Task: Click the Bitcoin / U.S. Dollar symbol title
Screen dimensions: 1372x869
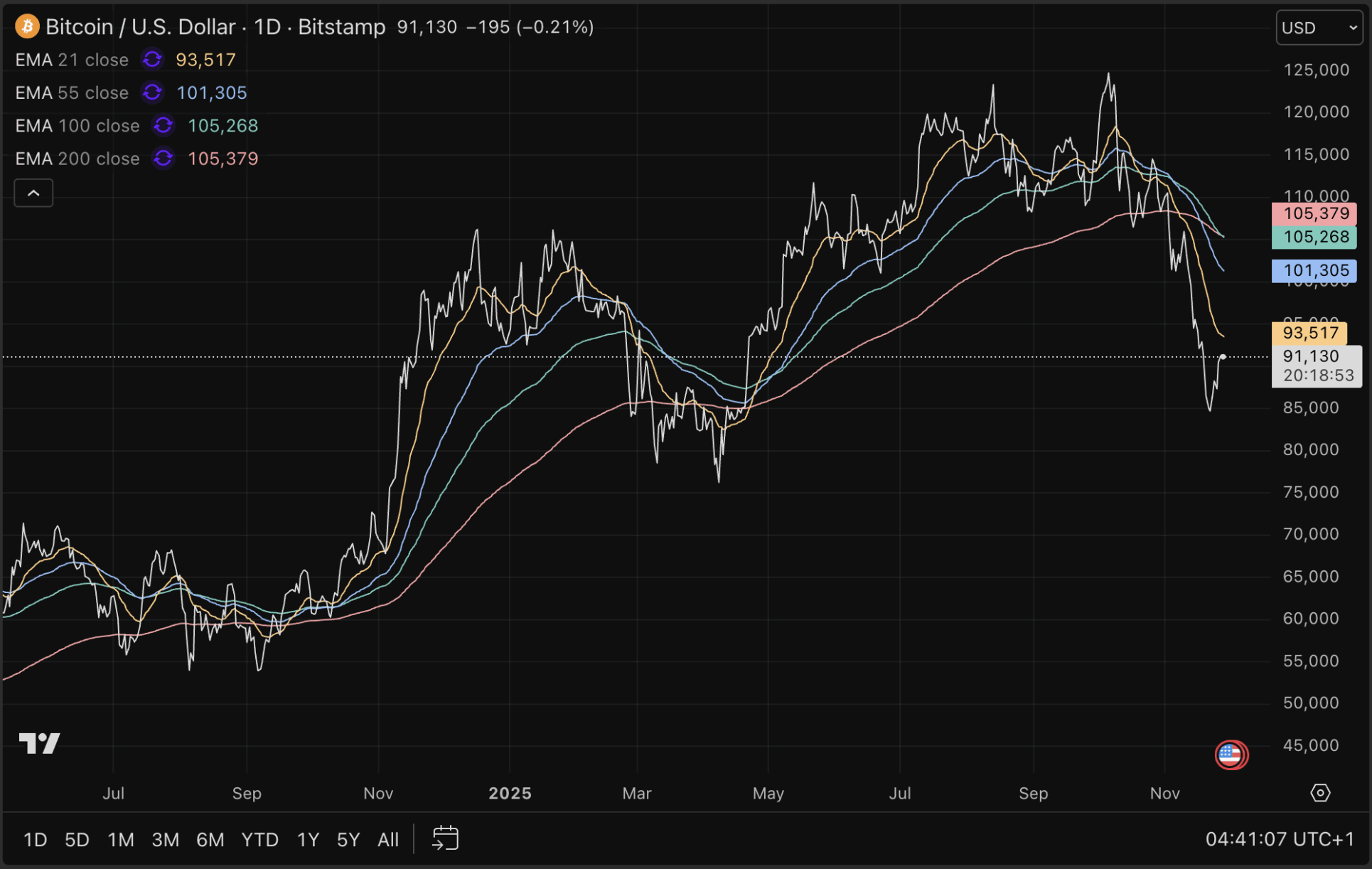Action: click(140, 27)
